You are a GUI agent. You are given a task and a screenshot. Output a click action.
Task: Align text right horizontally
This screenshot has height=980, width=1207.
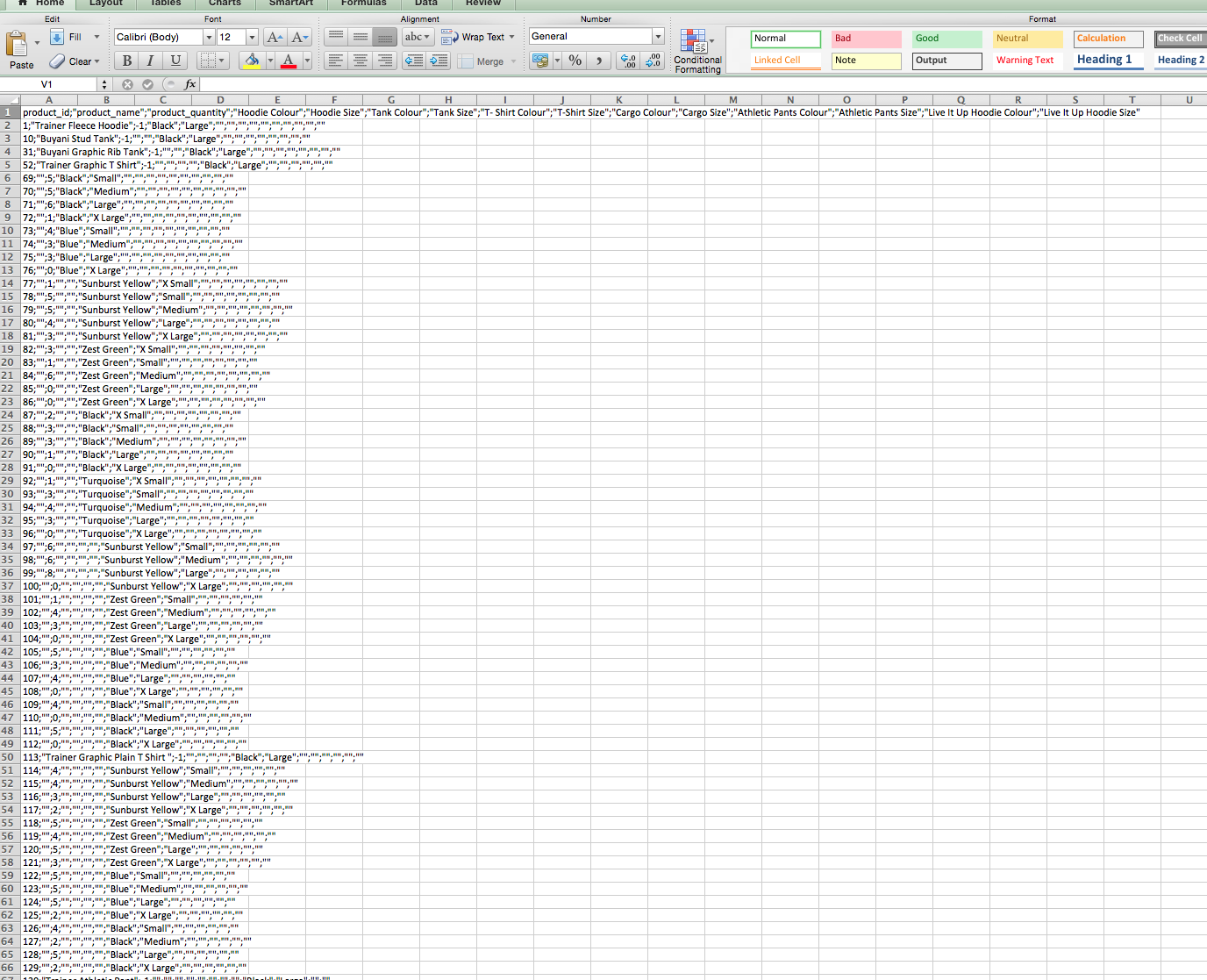tap(384, 61)
